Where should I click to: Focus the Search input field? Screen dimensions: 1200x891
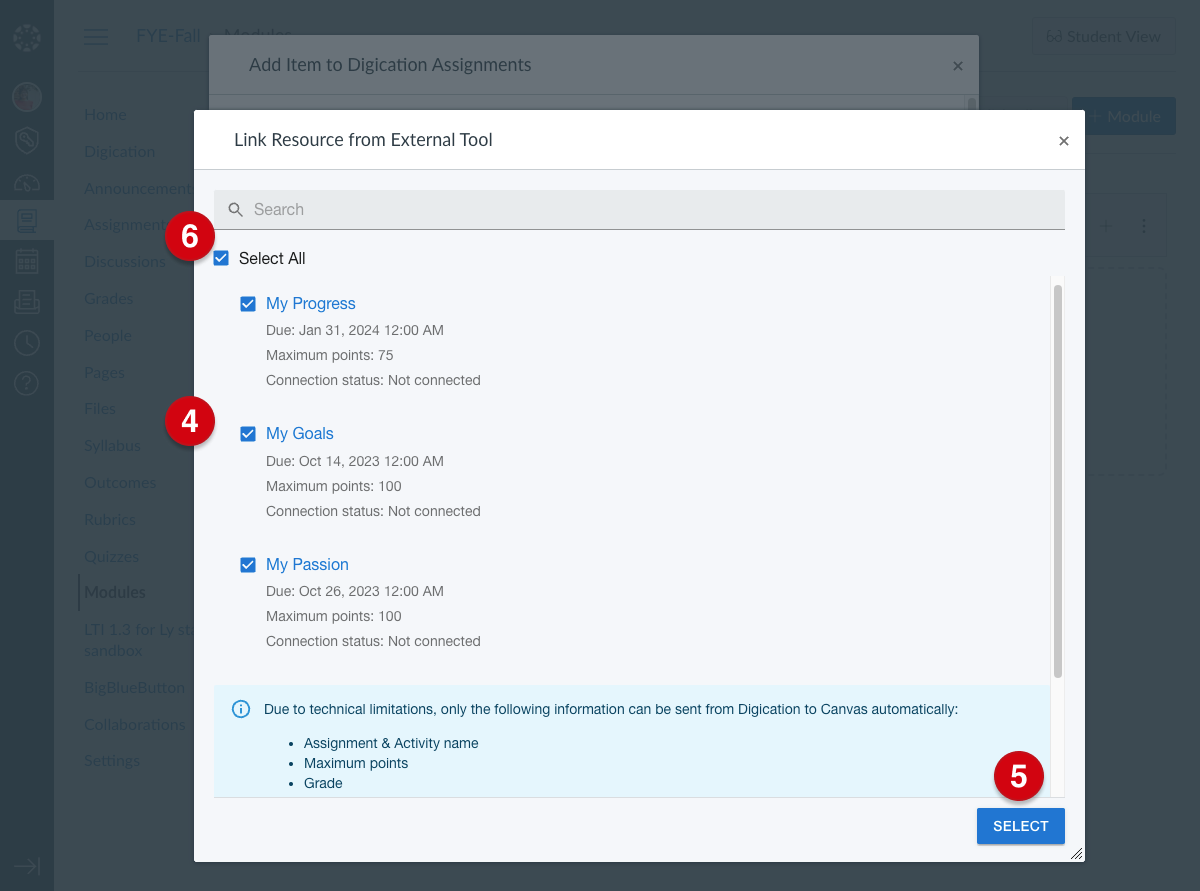(639, 210)
